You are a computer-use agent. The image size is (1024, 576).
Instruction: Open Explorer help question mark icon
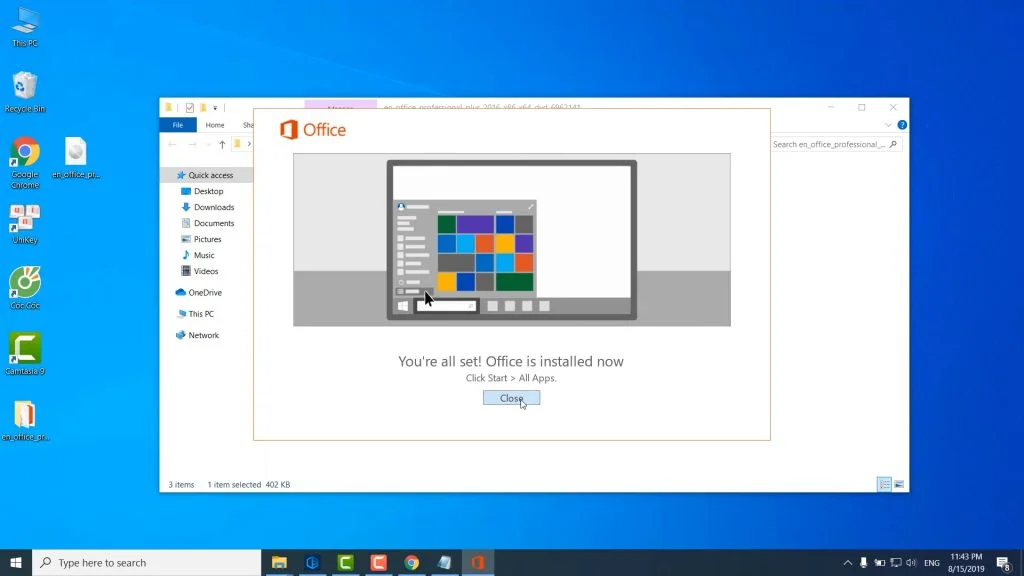(x=902, y=125)
